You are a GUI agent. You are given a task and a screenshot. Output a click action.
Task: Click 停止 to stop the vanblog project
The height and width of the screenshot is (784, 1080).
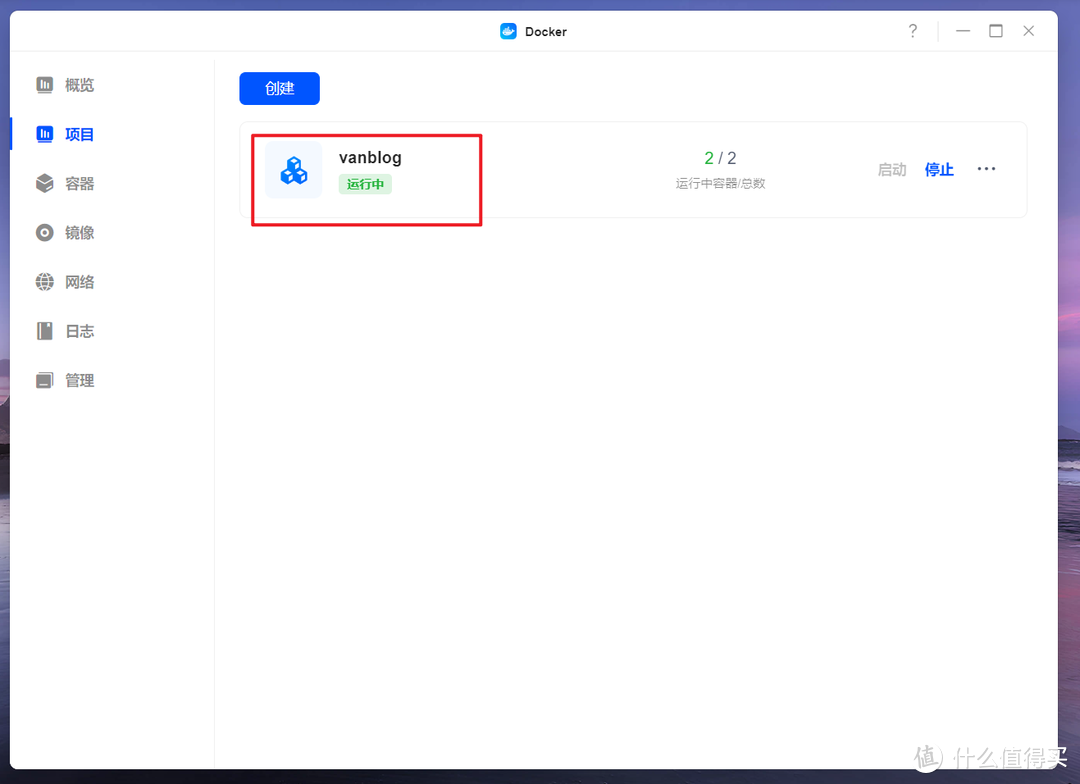point(938,169)
